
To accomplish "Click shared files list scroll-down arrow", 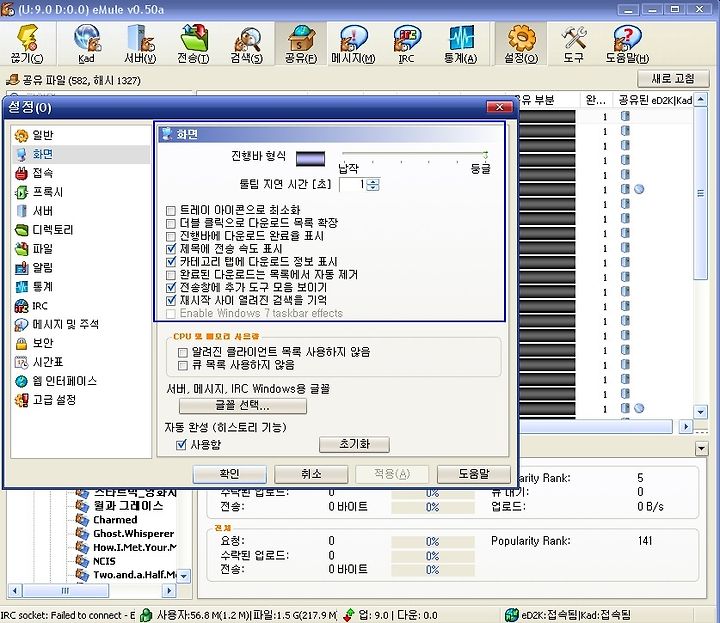I will (700, 411).
